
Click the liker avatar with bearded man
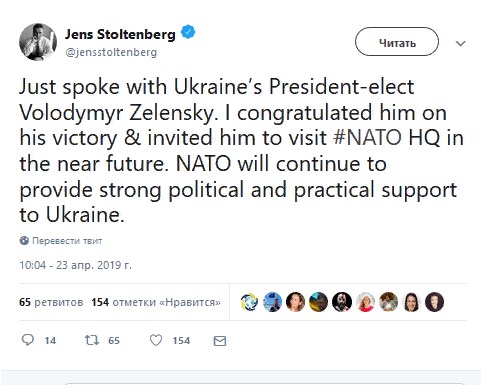click(x=342, y=302)
